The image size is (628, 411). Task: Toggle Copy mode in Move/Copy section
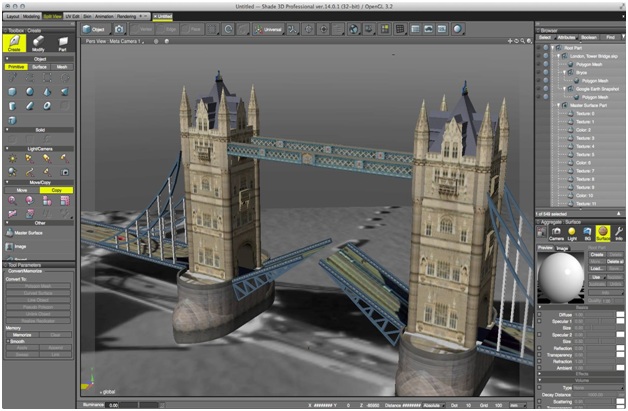pos(57,190)
